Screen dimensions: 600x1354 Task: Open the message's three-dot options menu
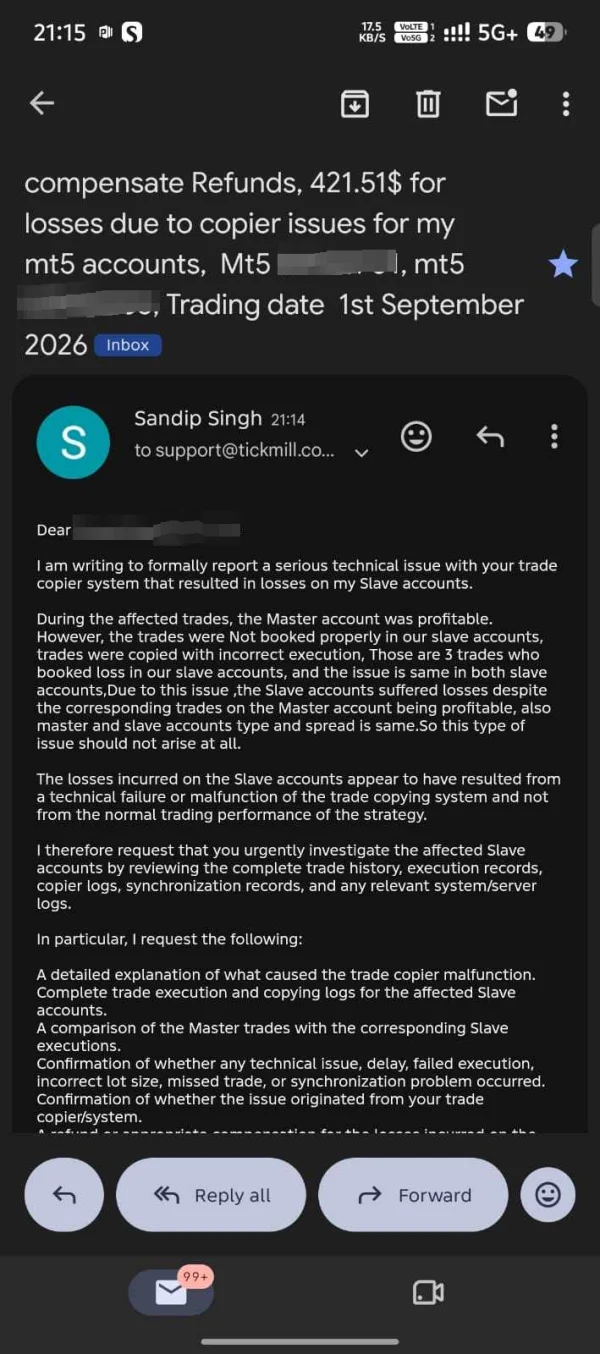pos(554,436)
